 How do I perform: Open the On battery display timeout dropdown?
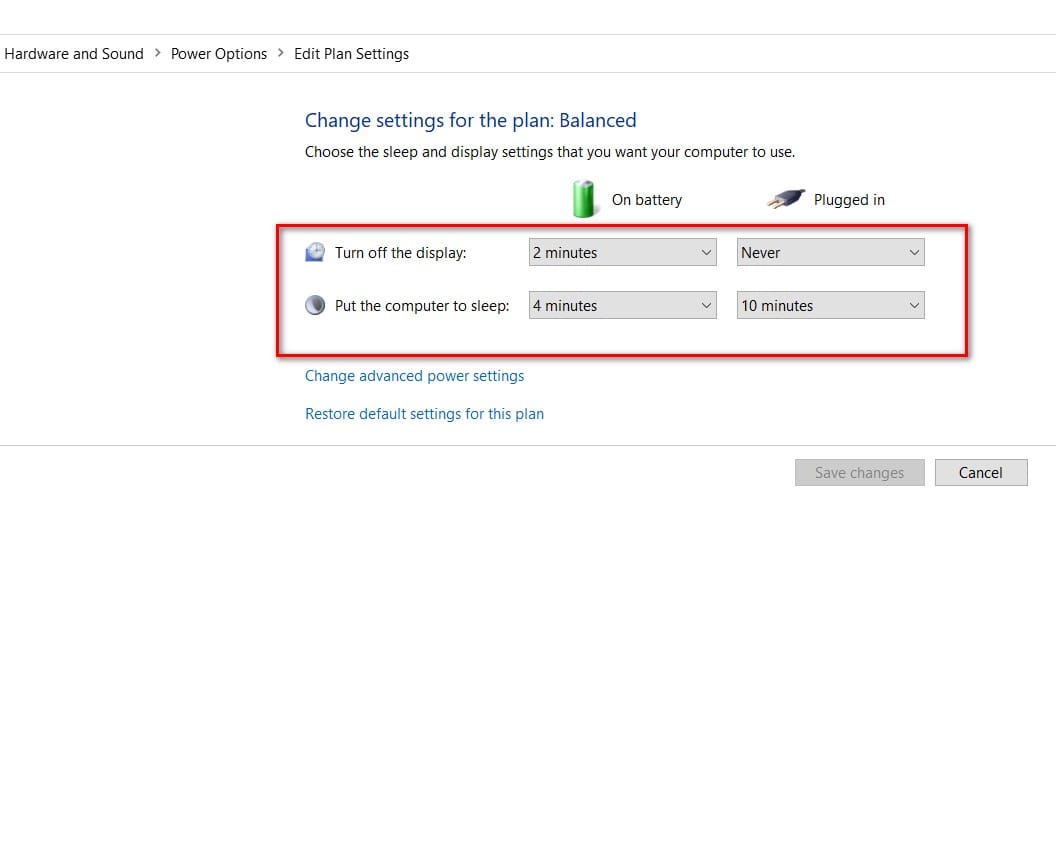pyautogui.click(x=622, y=252)
